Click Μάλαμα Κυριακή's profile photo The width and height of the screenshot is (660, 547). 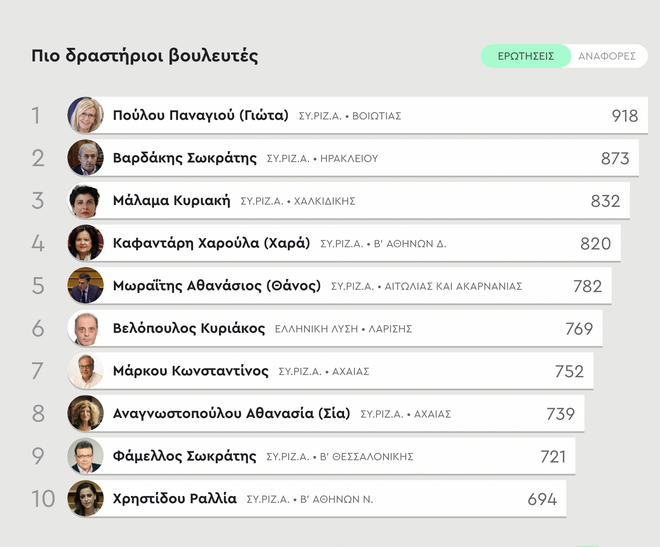click(85, 201)
